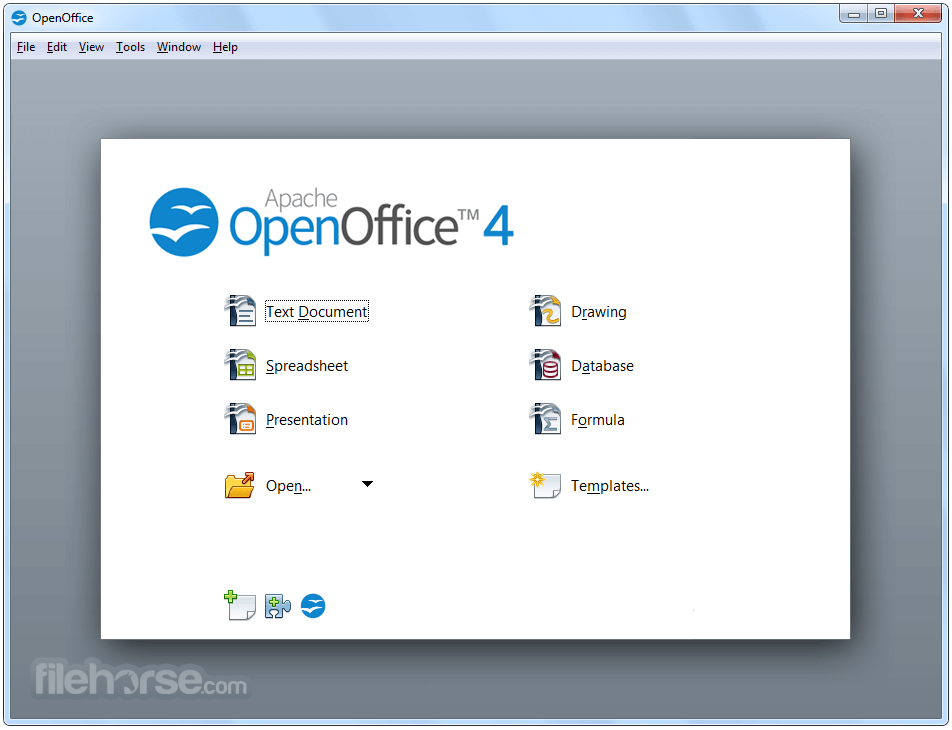This screenshot has width=952, height=730.
Task: Click the OpenOffice title bar app icon
Action: pos(19,18)
